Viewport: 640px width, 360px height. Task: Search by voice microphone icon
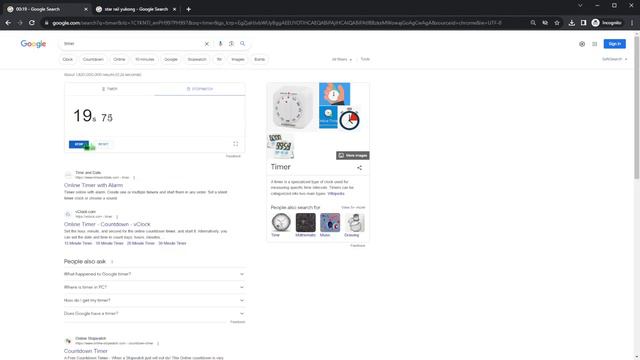220,44
